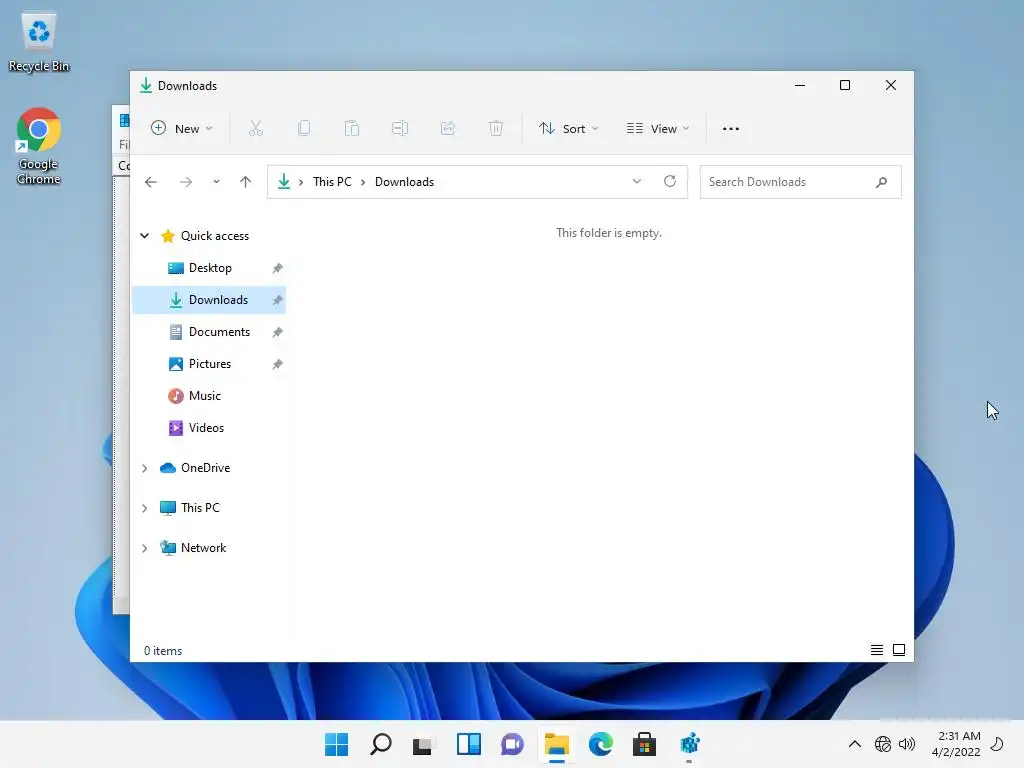Click the search magnifier icon
Image resolution: width=1024 pixels, height=768 pixels.
point(881,182)
